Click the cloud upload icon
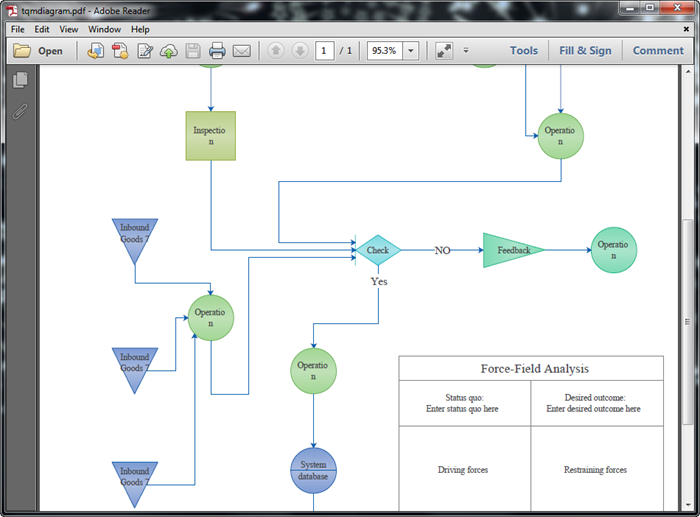 pyautogui.click(x=169, y=51)
